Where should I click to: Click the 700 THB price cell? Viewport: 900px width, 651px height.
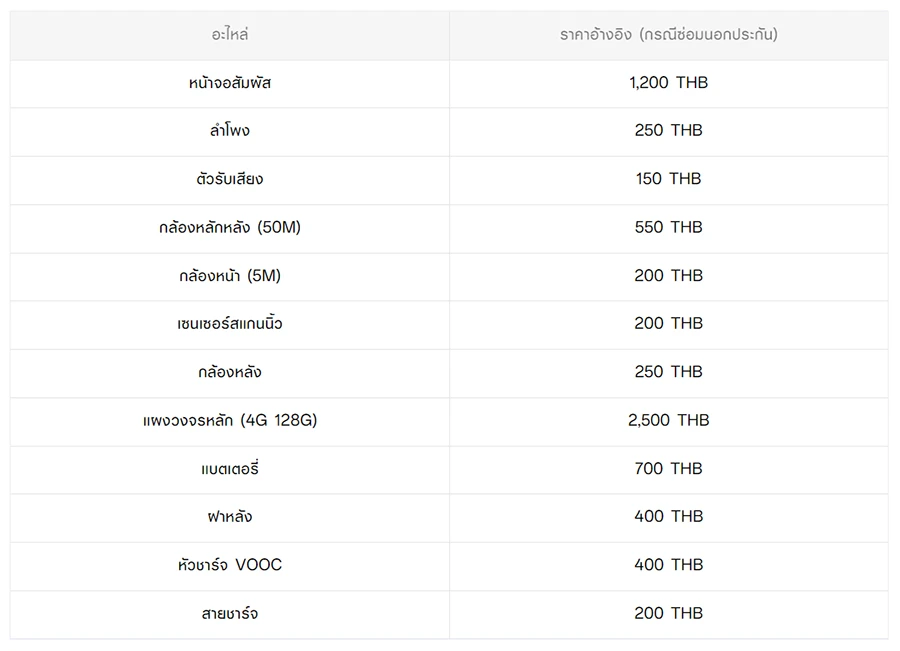pyautogui.click(x=668, y=468)
